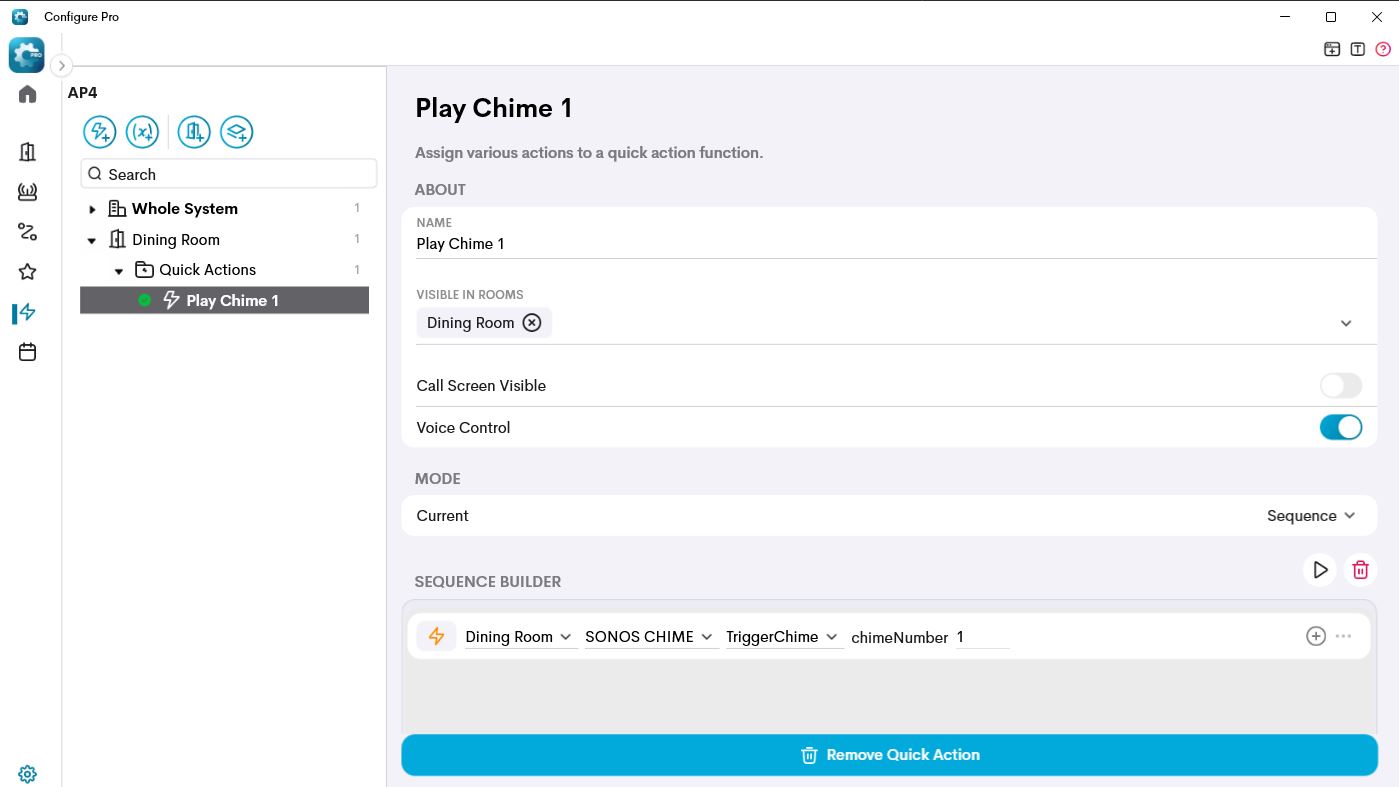The height and width of the screenshot is (787, 1399).
Task: Open the Visible In Rooms dropdown arrow
Action: pos(1346,323)
